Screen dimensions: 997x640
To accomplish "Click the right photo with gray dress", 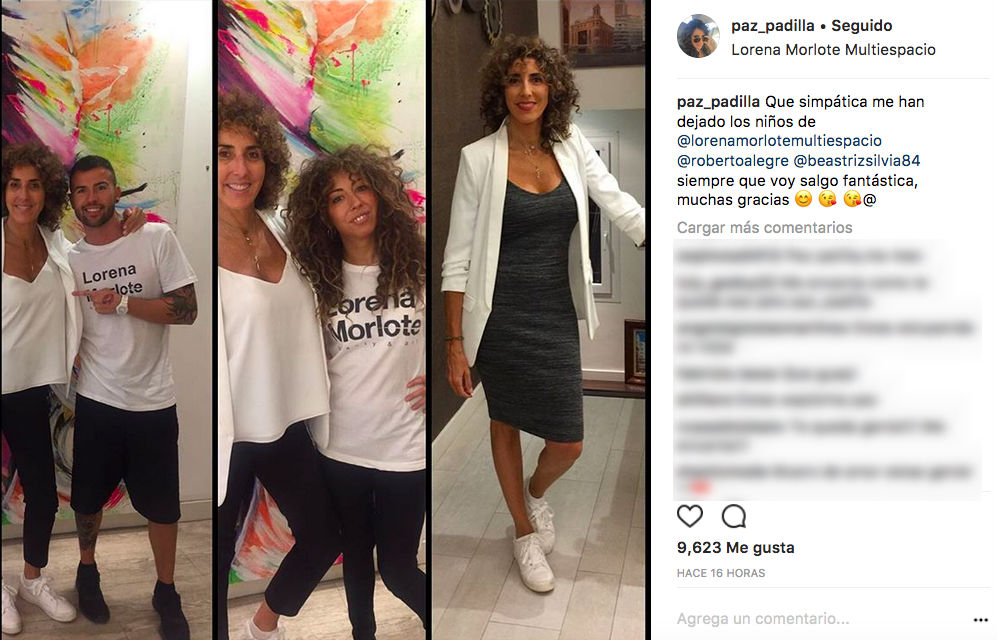I will [x=539, y=320].
